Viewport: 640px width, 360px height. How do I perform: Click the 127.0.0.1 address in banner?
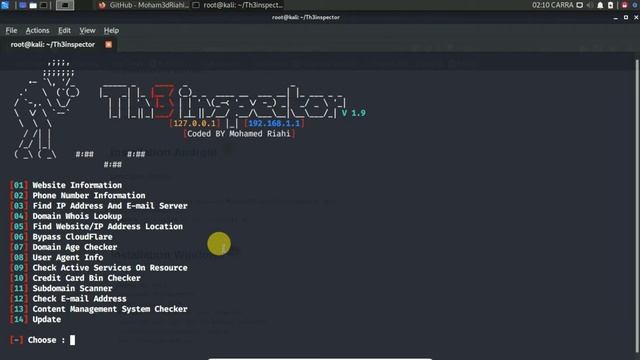(195, 123)
